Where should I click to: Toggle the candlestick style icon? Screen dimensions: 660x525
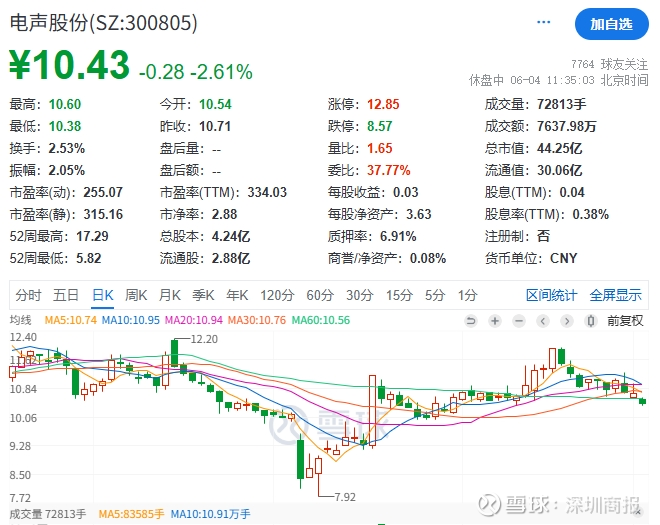[x=591, y=321]
